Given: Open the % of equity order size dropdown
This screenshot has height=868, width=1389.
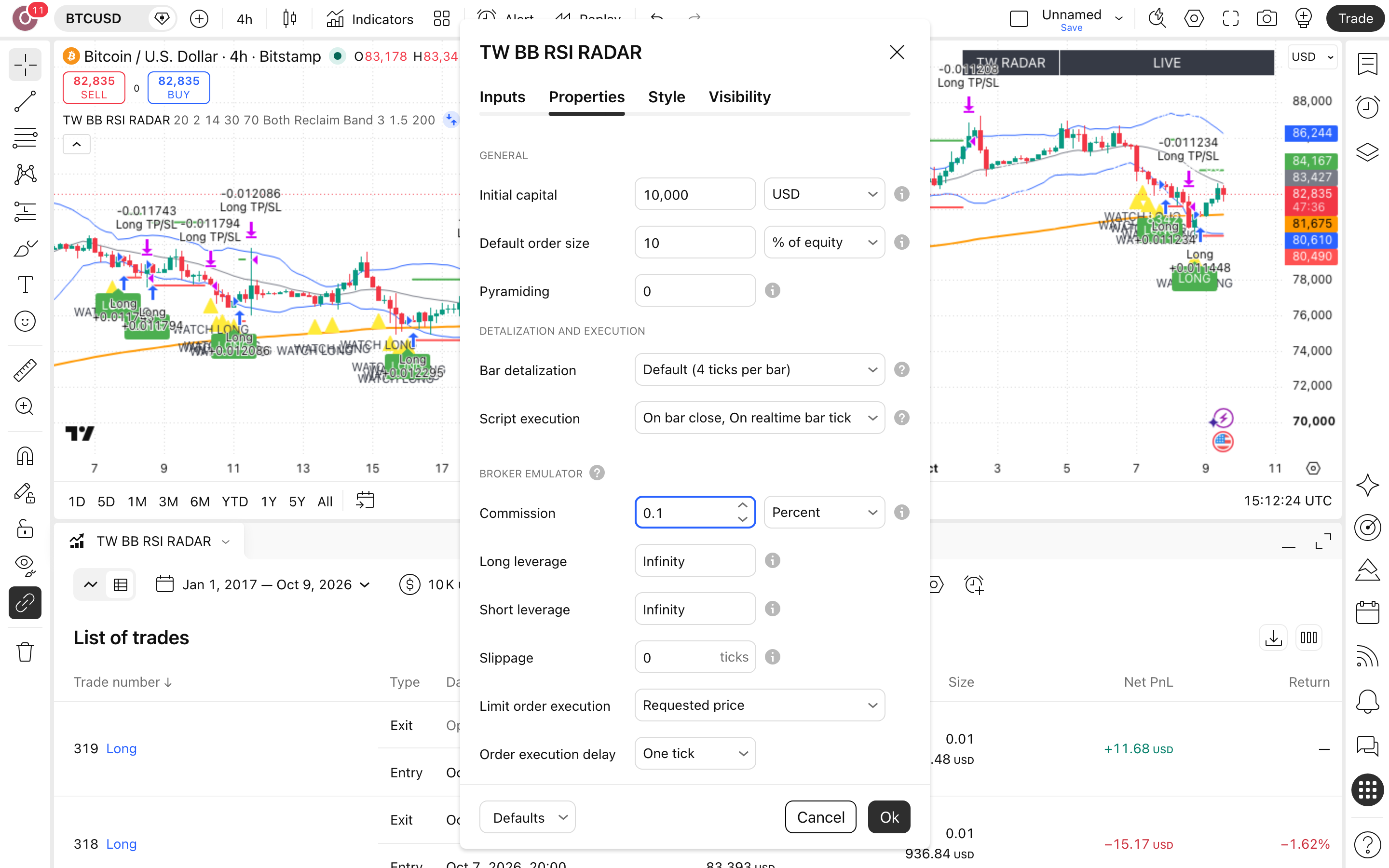Looking at the screenshot, I should [824, 242].
